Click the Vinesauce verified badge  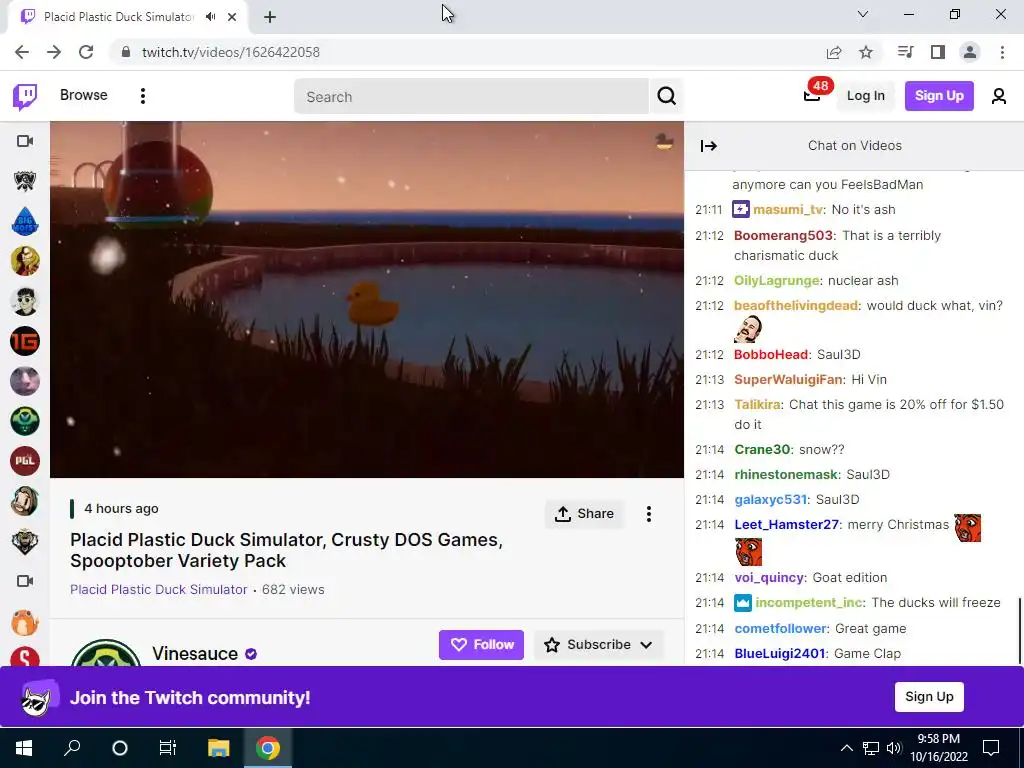251,654
